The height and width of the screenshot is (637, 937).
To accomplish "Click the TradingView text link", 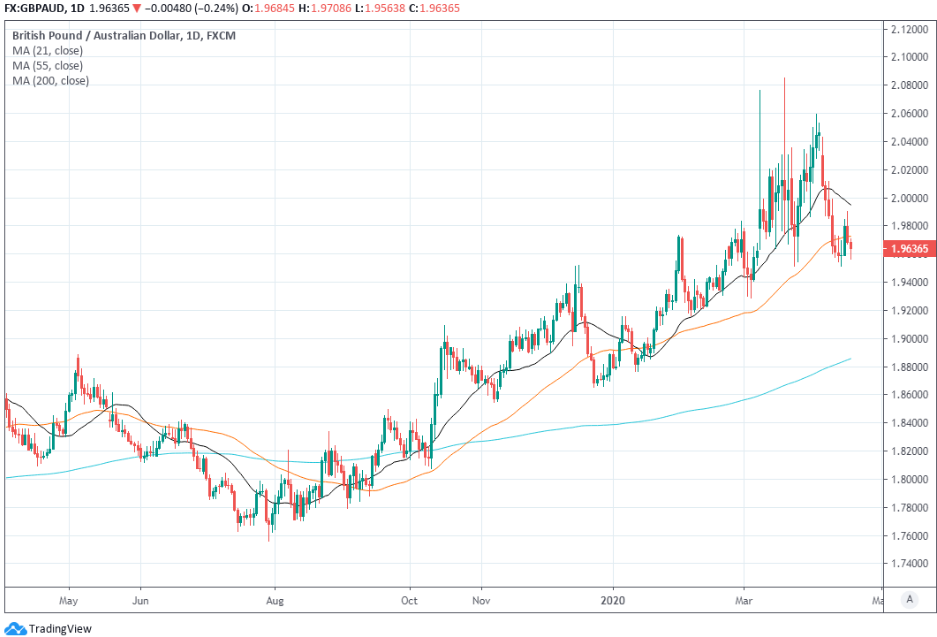I will point(60,628).
